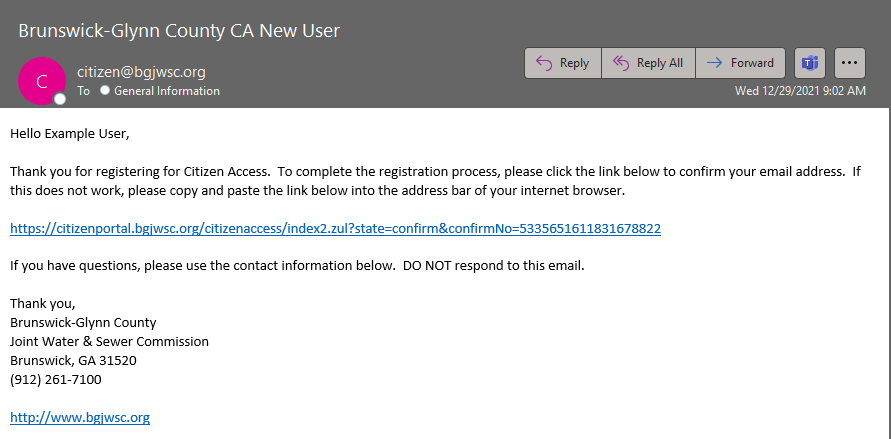Open the www.bgjwsc.org website link
This screenshot has height=439, width=891.
coord(80,418)
